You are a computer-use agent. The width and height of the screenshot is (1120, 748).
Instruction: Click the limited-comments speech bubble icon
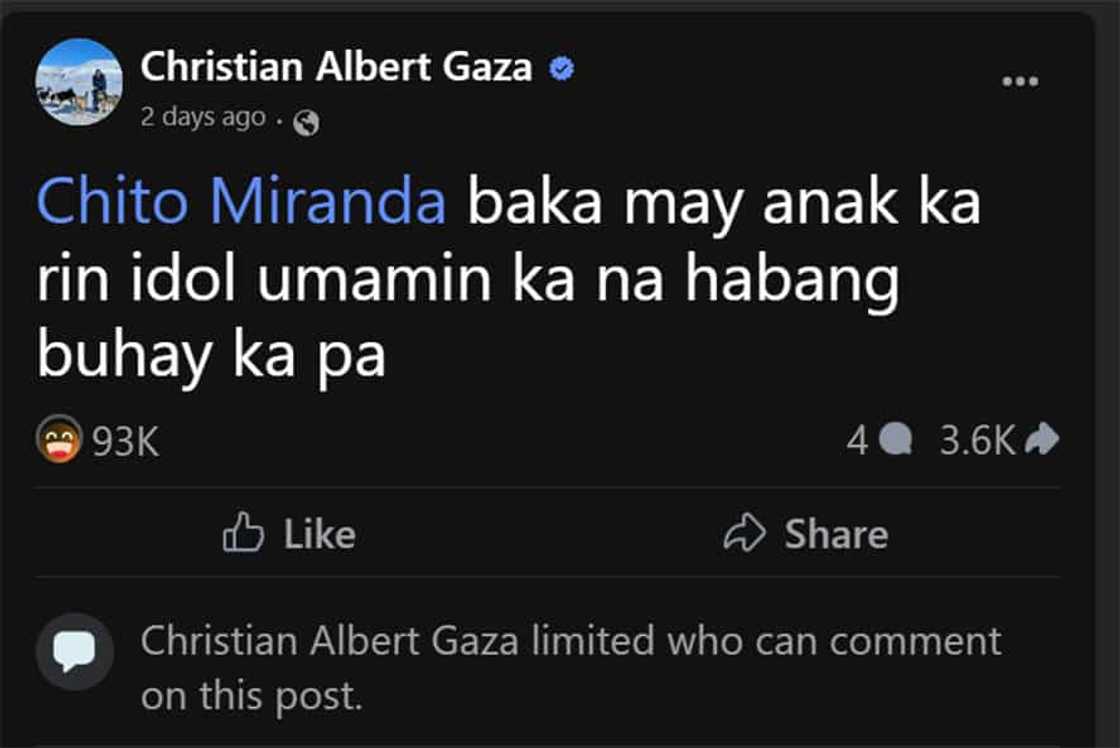tap(75, 651)
